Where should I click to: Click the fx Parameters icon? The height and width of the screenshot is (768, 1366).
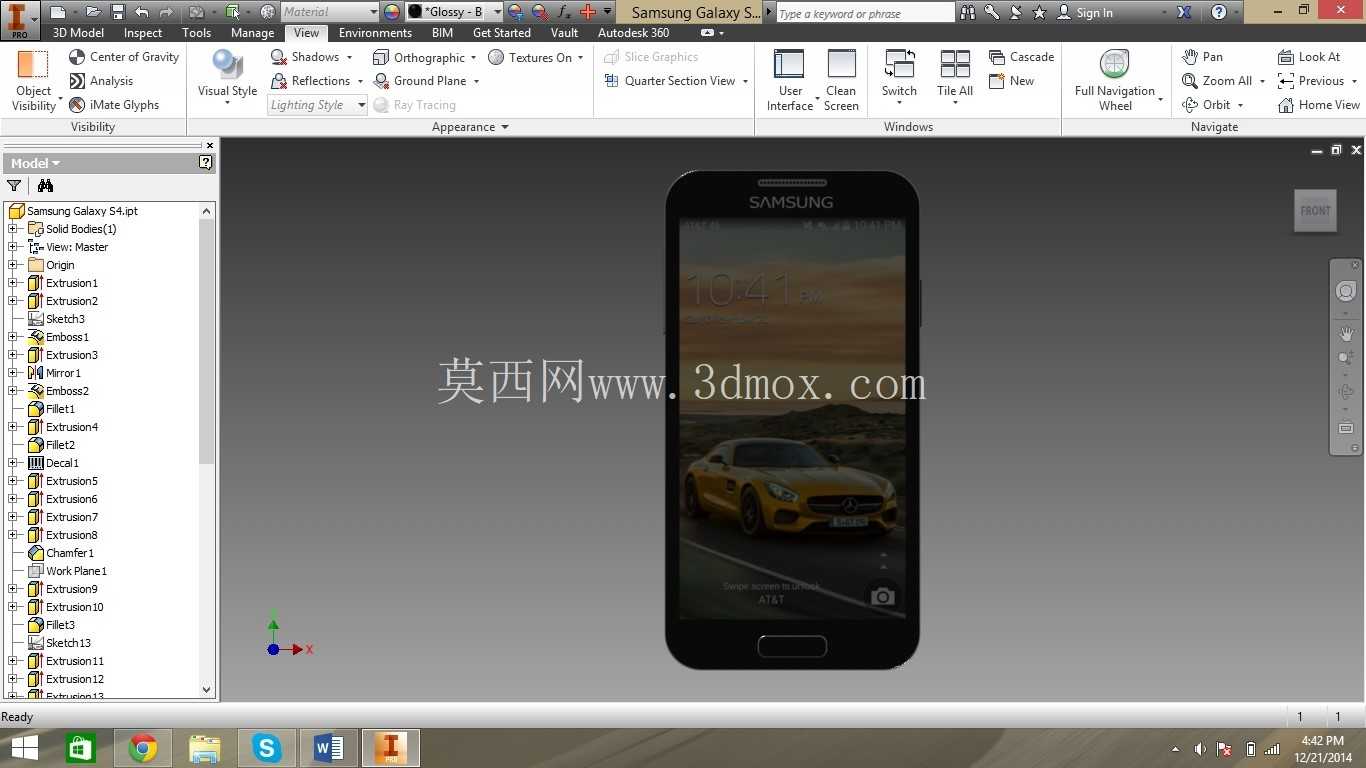coord(564,12)
